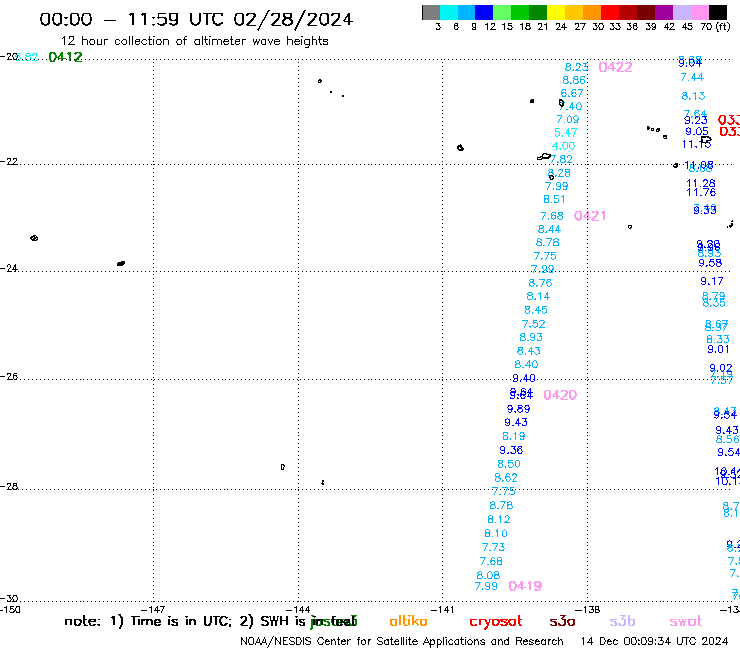Click the longitude axis label -141
The width and height of the screenshot is (740, 650).
coord(443,610)
